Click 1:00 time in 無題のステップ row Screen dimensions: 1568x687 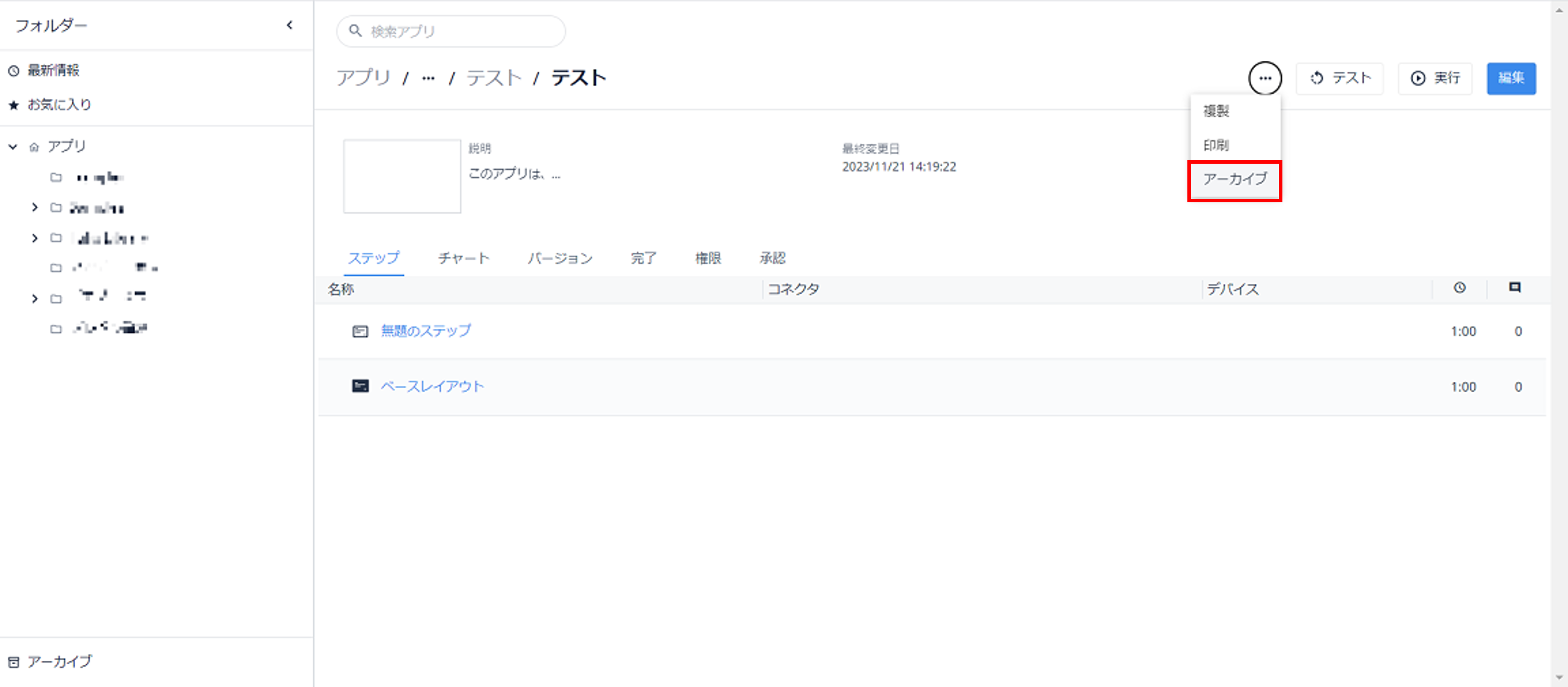coord(1463,332)
